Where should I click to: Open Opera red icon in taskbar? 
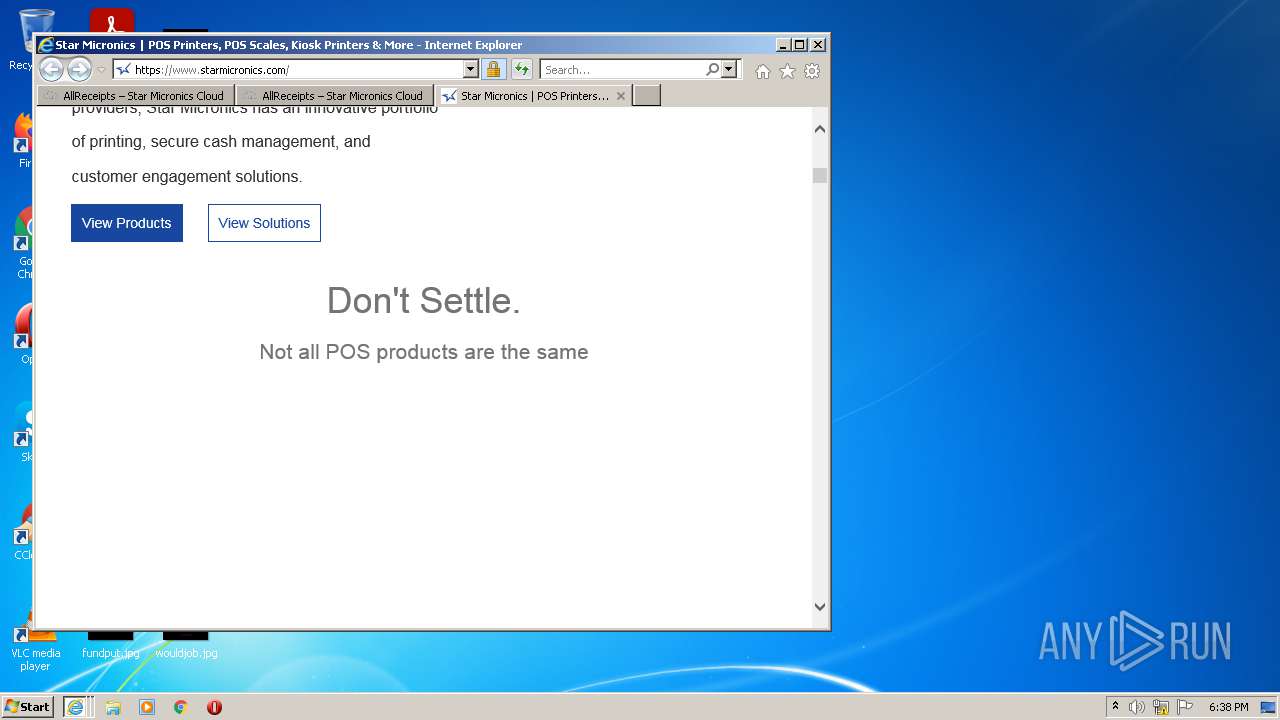(214, 707)
